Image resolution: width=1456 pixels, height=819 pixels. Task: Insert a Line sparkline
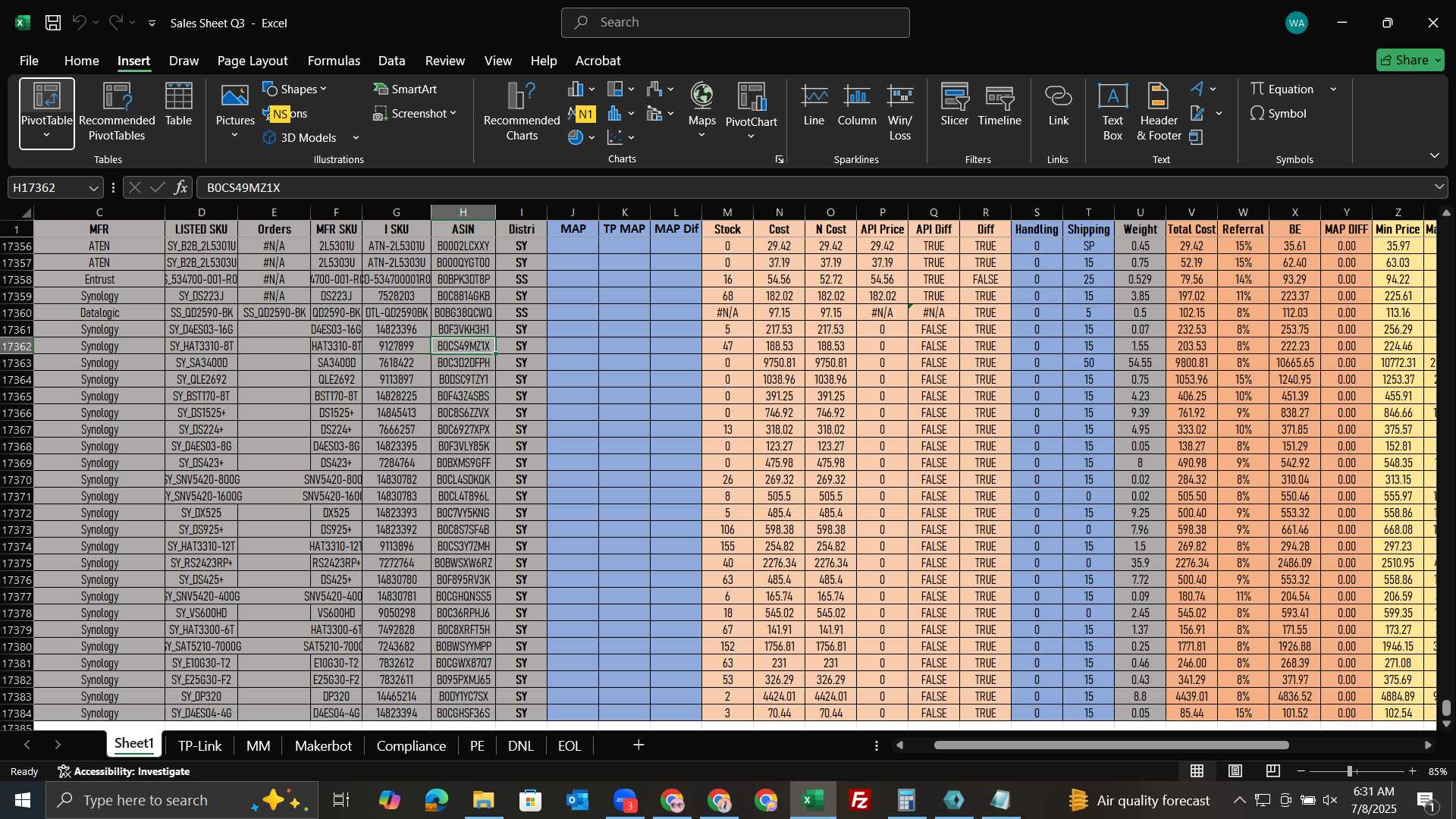pyautogui.click(x=814, y=106)
